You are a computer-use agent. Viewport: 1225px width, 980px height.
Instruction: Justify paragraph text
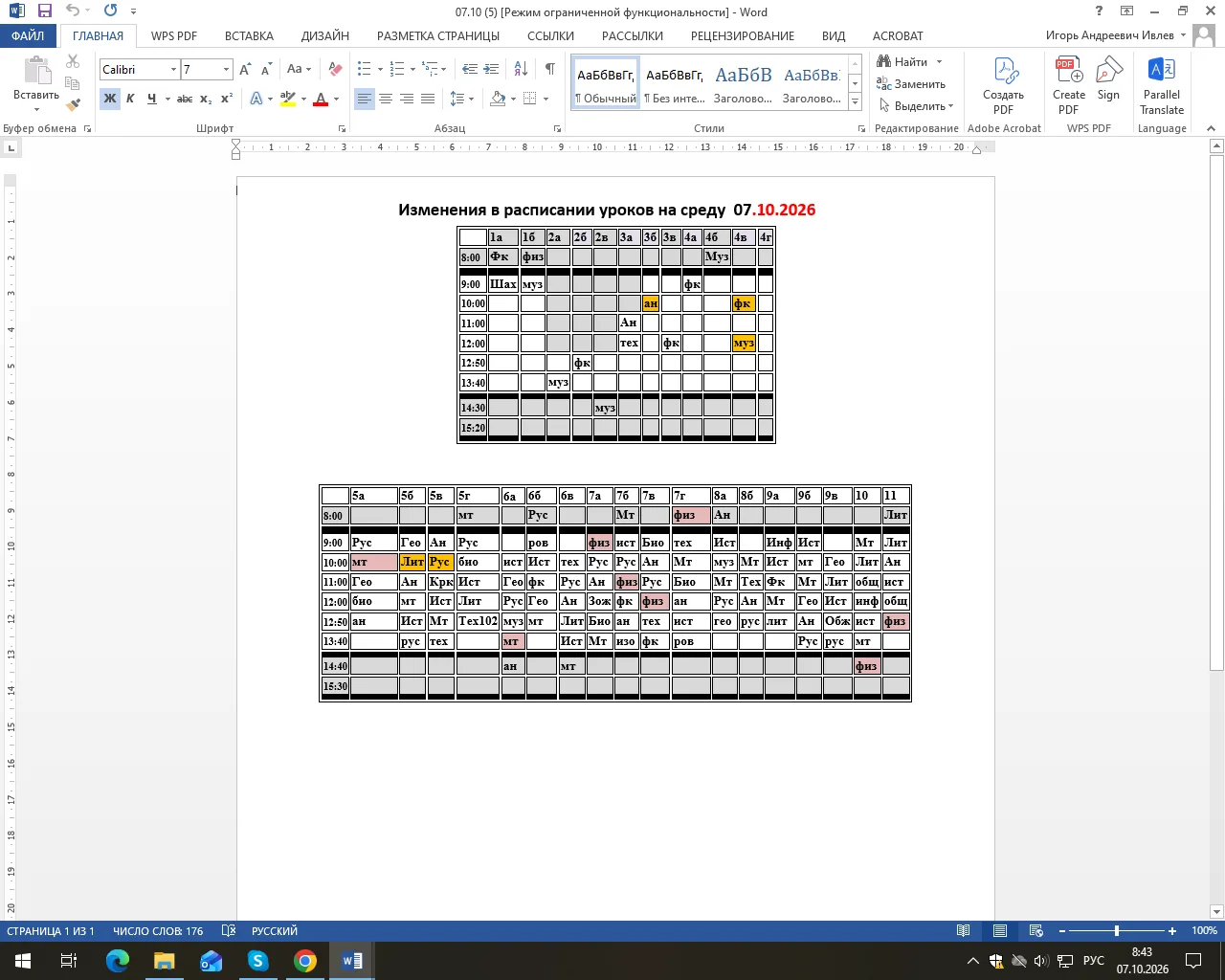(427, 99)
